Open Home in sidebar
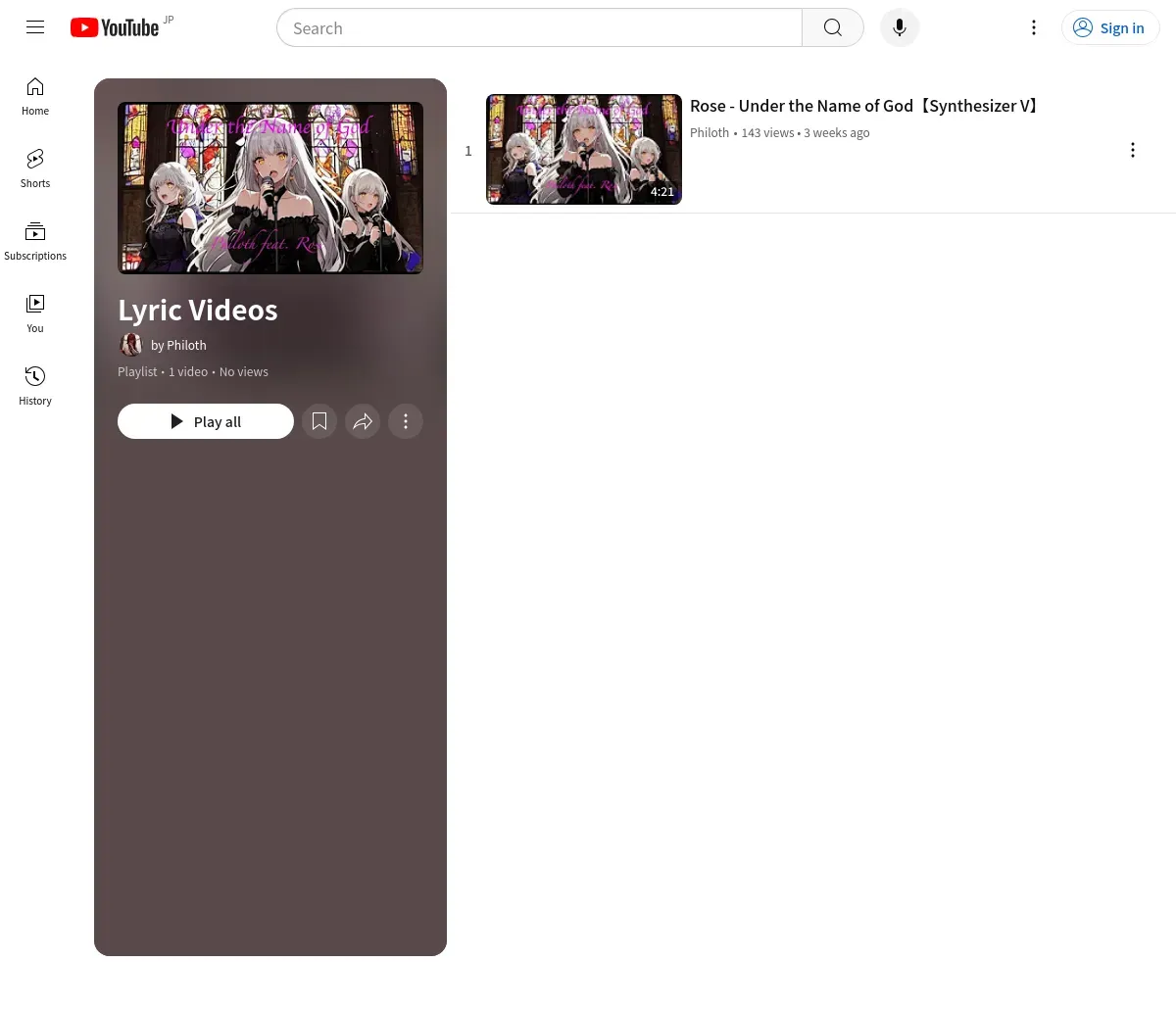1176x1011 pixels. (35, 97)
